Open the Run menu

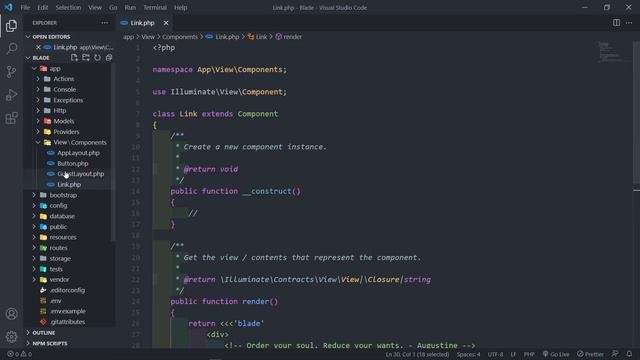point(130,7)
